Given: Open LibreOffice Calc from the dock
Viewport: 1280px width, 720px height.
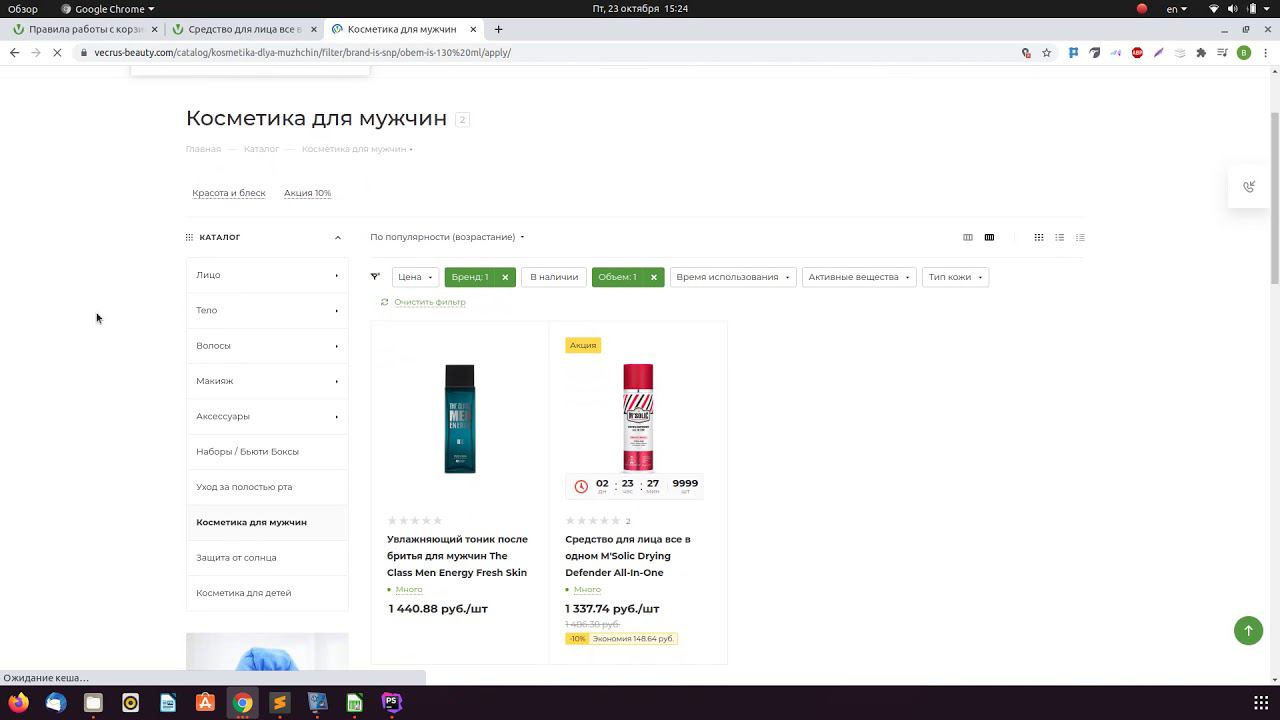Looking at the screenshot, I should coord(354,703).
